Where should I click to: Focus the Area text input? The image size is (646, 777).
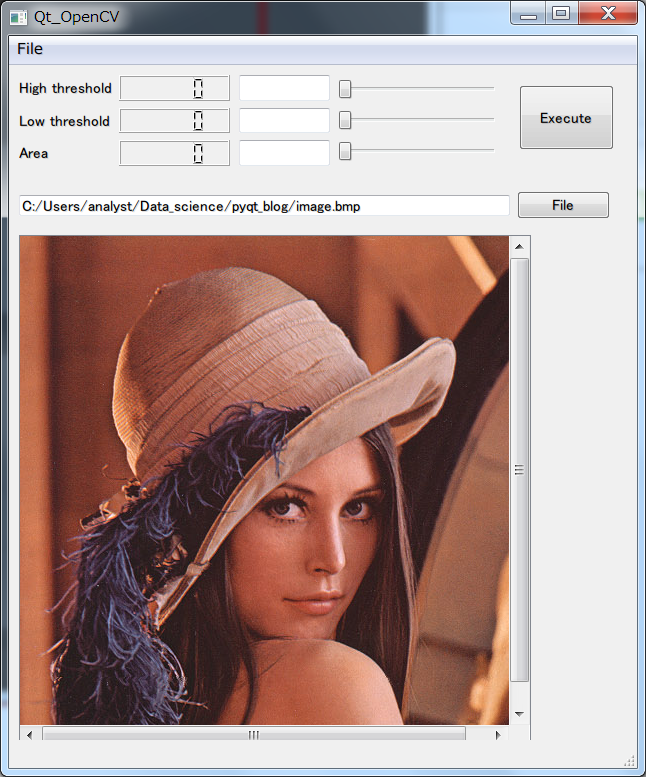[x=284, y=153]
